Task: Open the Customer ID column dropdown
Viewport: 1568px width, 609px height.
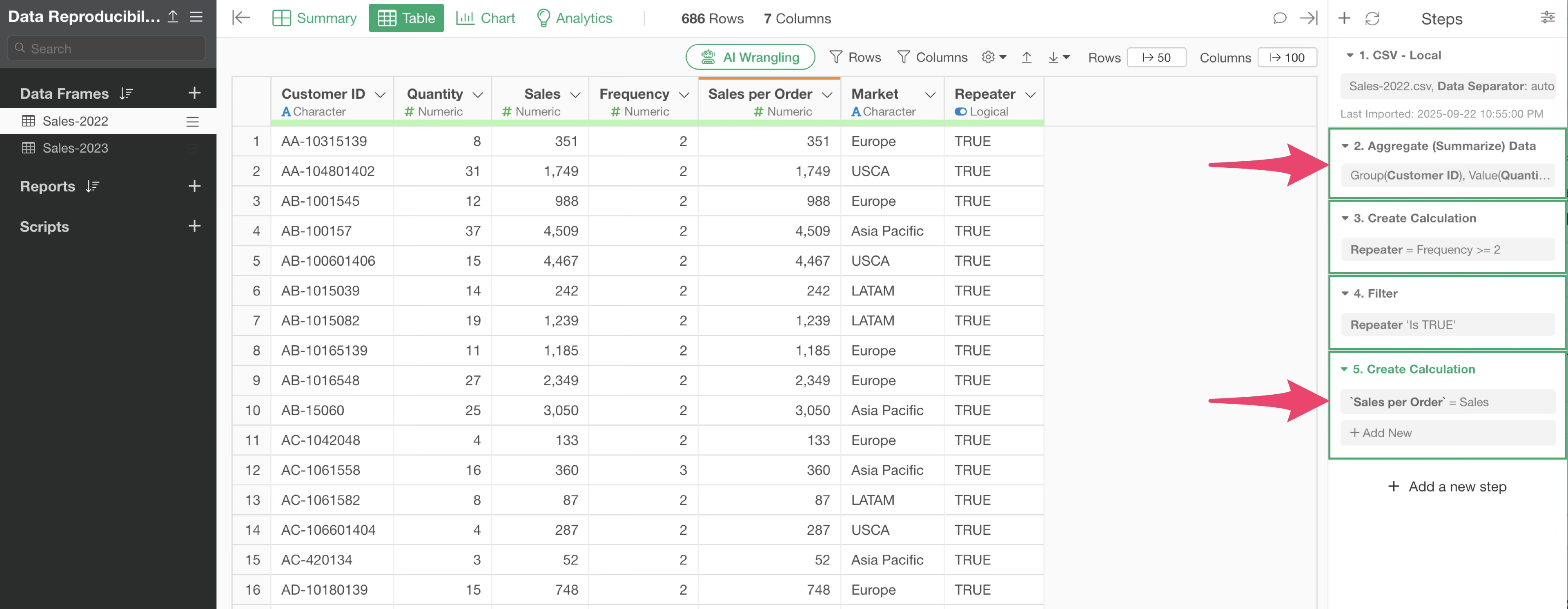Action: (x=381, y=95)
